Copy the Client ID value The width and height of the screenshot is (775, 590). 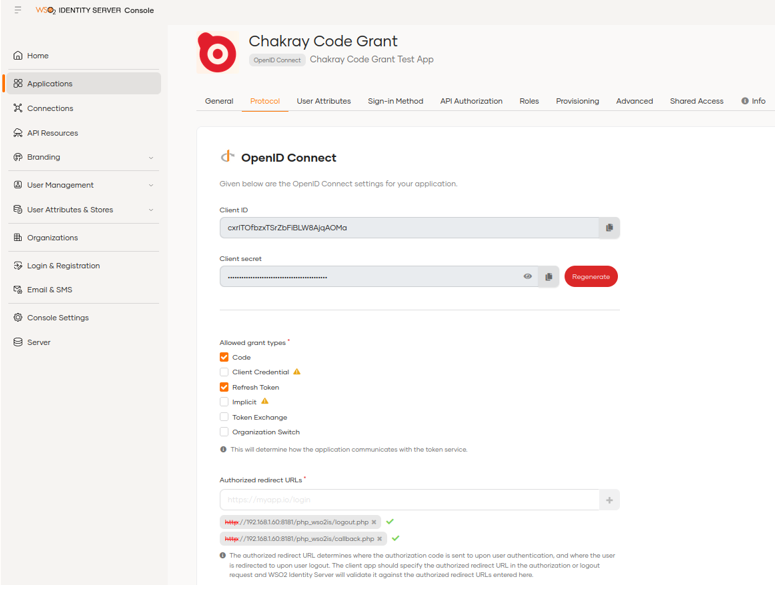[x=609, y=228]
